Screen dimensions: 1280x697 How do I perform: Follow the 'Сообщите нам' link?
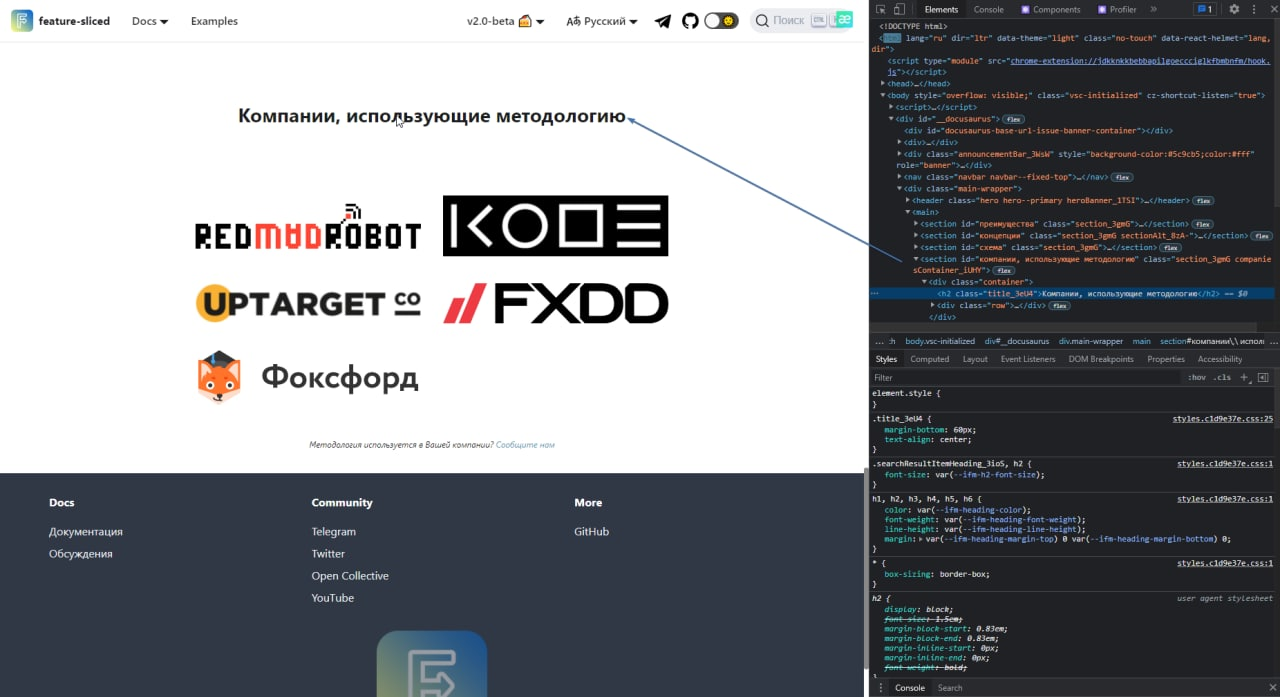[525, 445]
